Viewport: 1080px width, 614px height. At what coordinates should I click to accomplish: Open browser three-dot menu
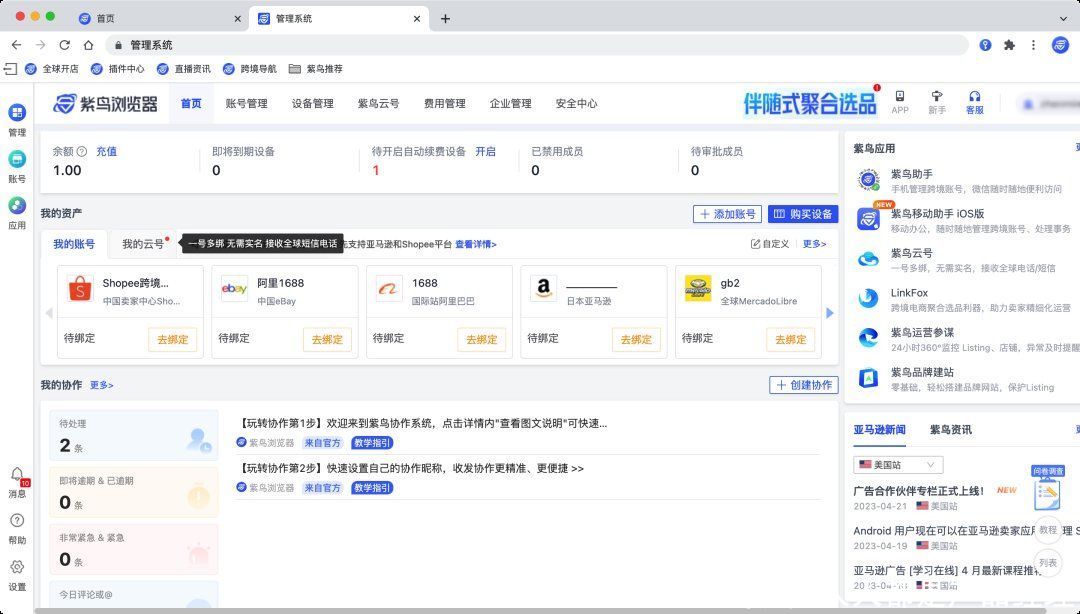tap(1033, 45)
